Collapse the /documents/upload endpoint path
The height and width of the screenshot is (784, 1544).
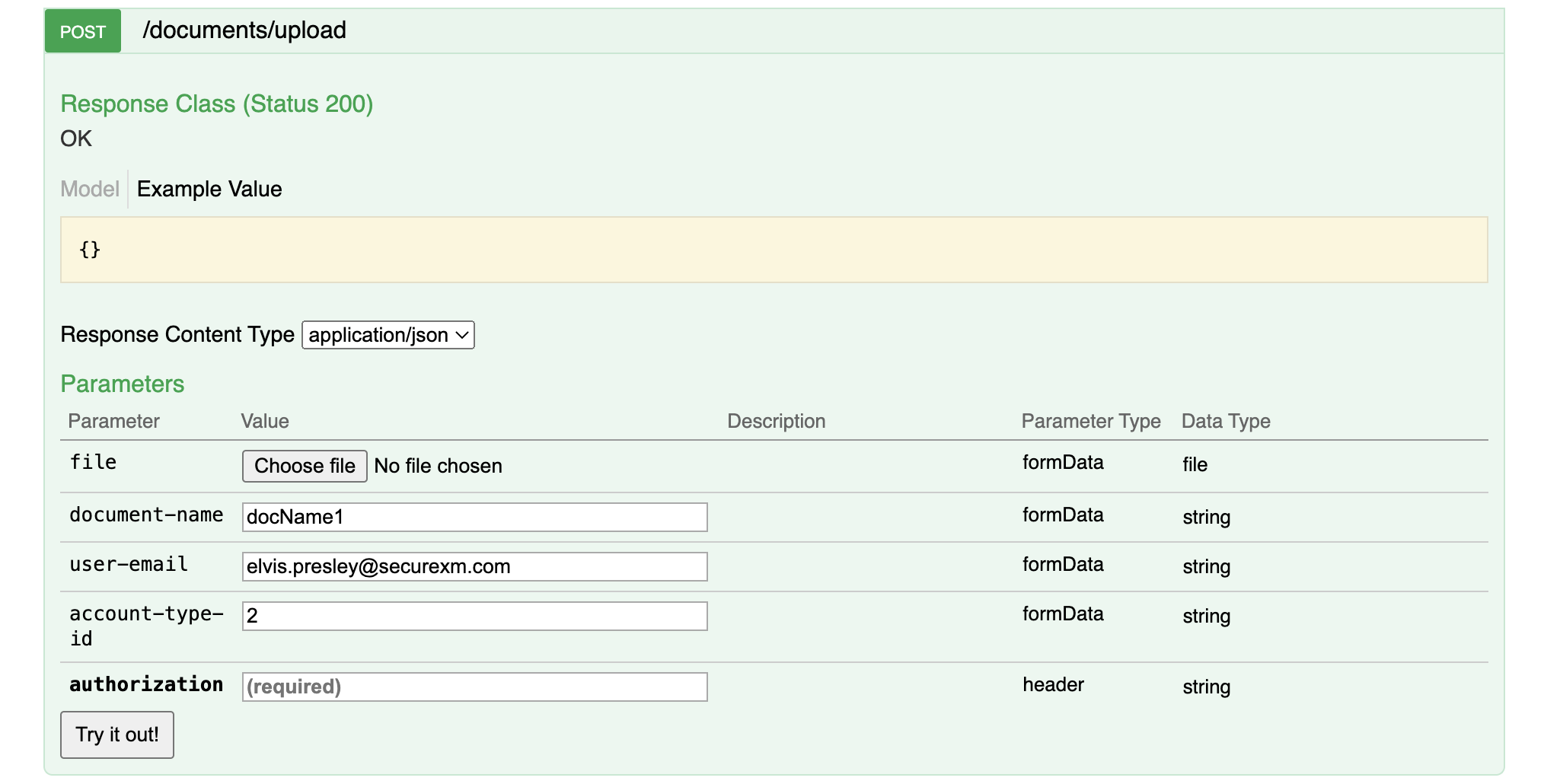pyautogui.click(x=244, y=30)
